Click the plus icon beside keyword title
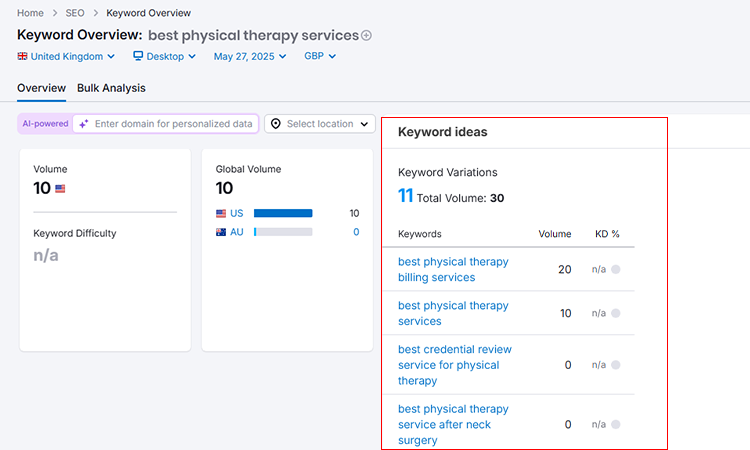 pos(366,35)
